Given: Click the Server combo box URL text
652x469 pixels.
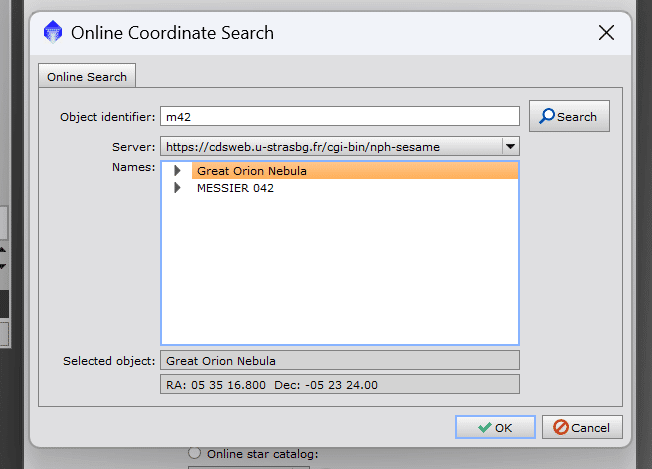Looking at the screenshot, I should tap(303, 147).
